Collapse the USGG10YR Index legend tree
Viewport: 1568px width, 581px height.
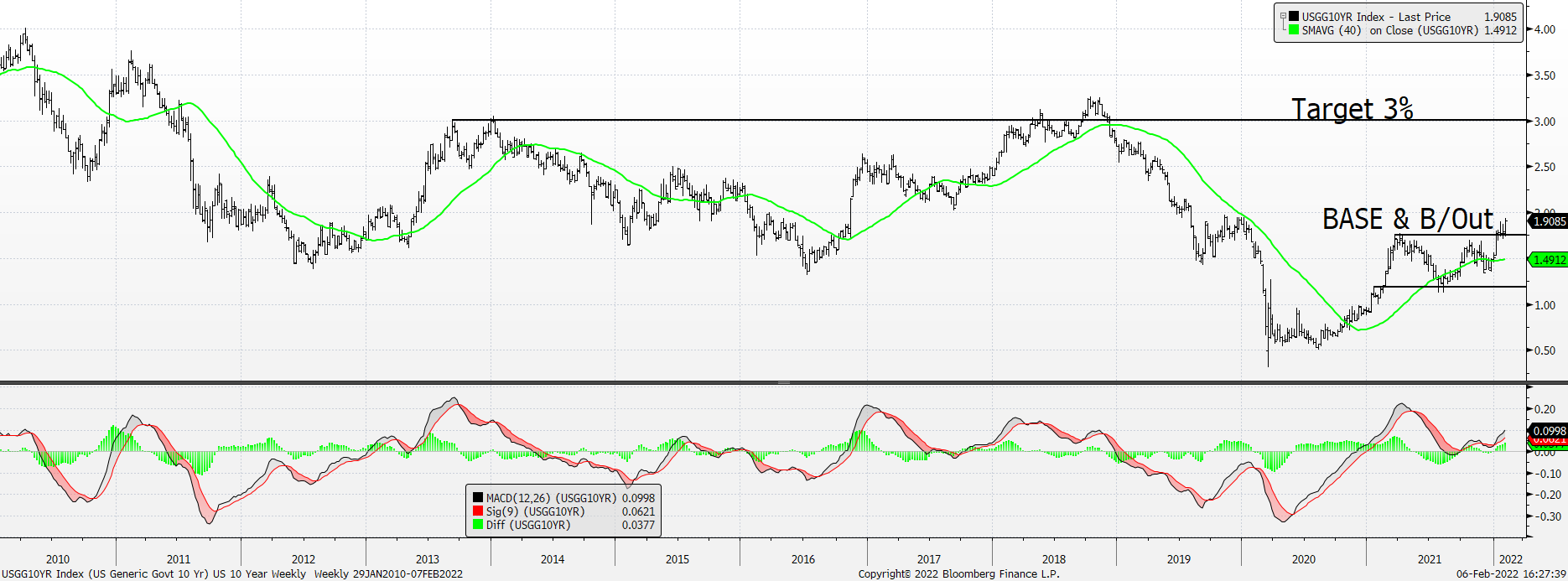pos(1283,16)
